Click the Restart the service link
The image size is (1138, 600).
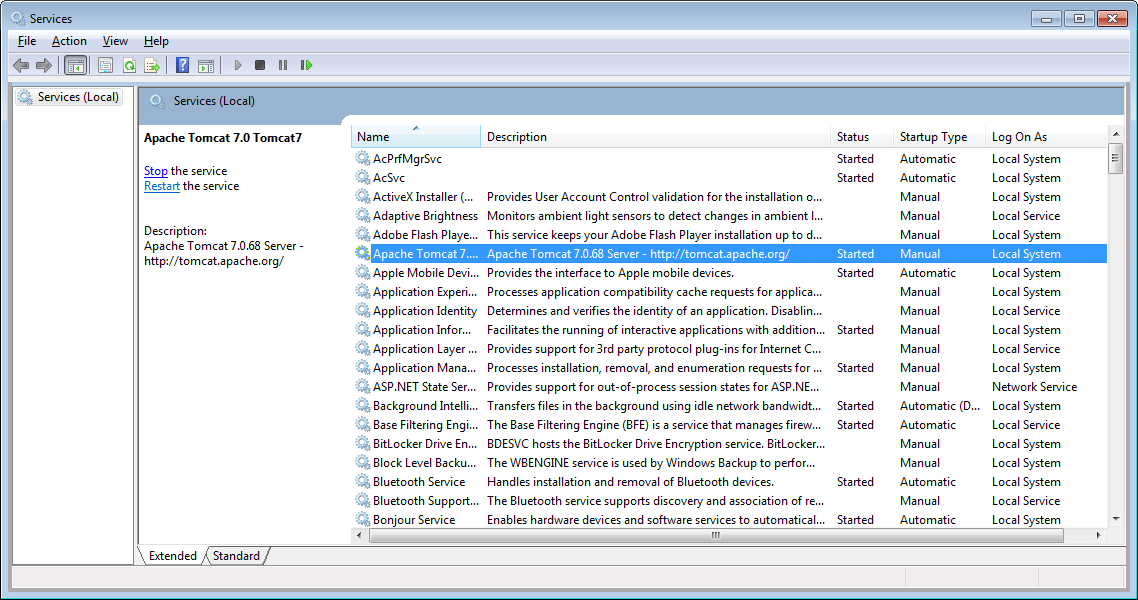point(162,186)
